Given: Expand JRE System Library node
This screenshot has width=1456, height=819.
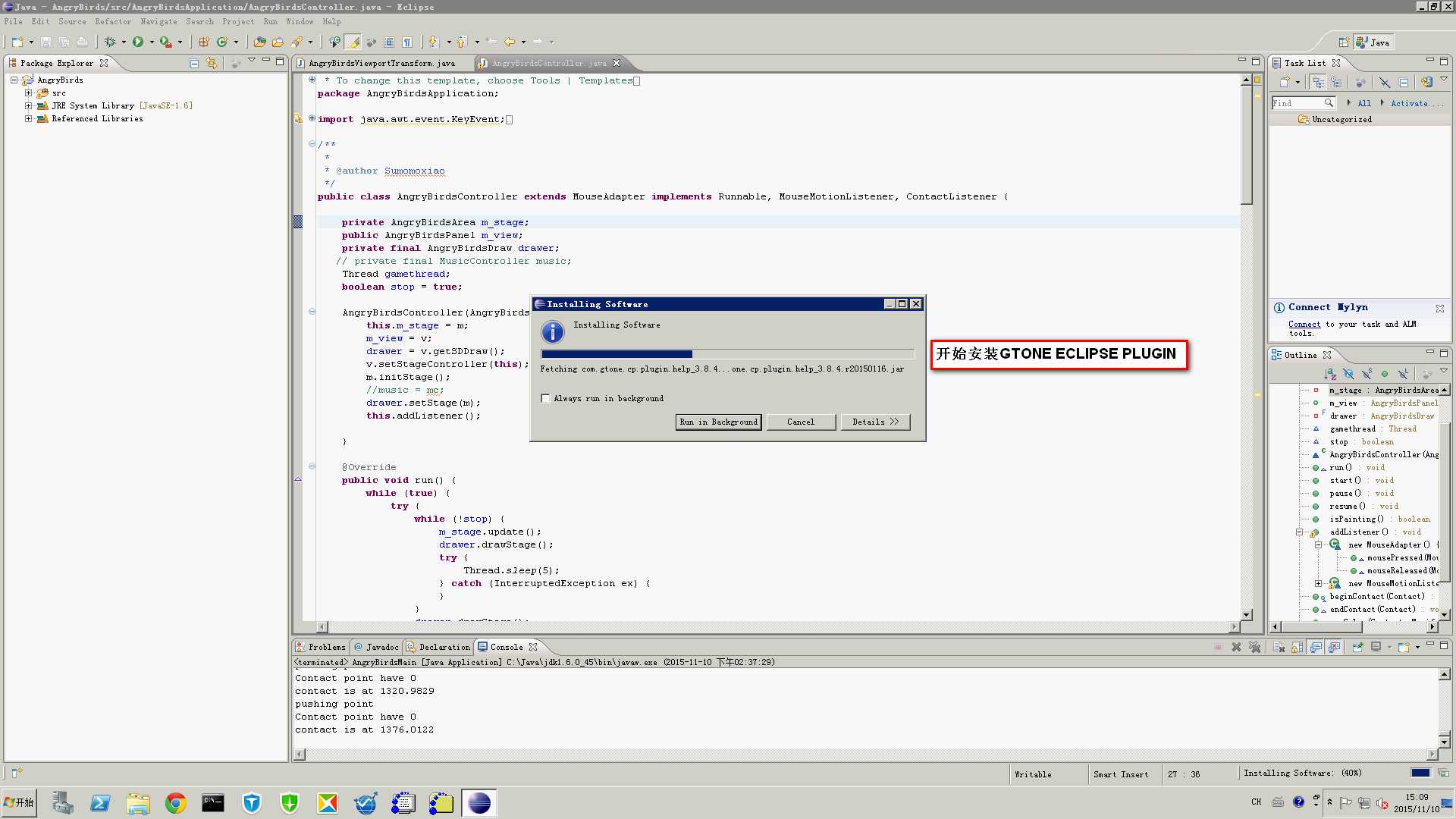Looking at the screenshot, I should (28, 105).
